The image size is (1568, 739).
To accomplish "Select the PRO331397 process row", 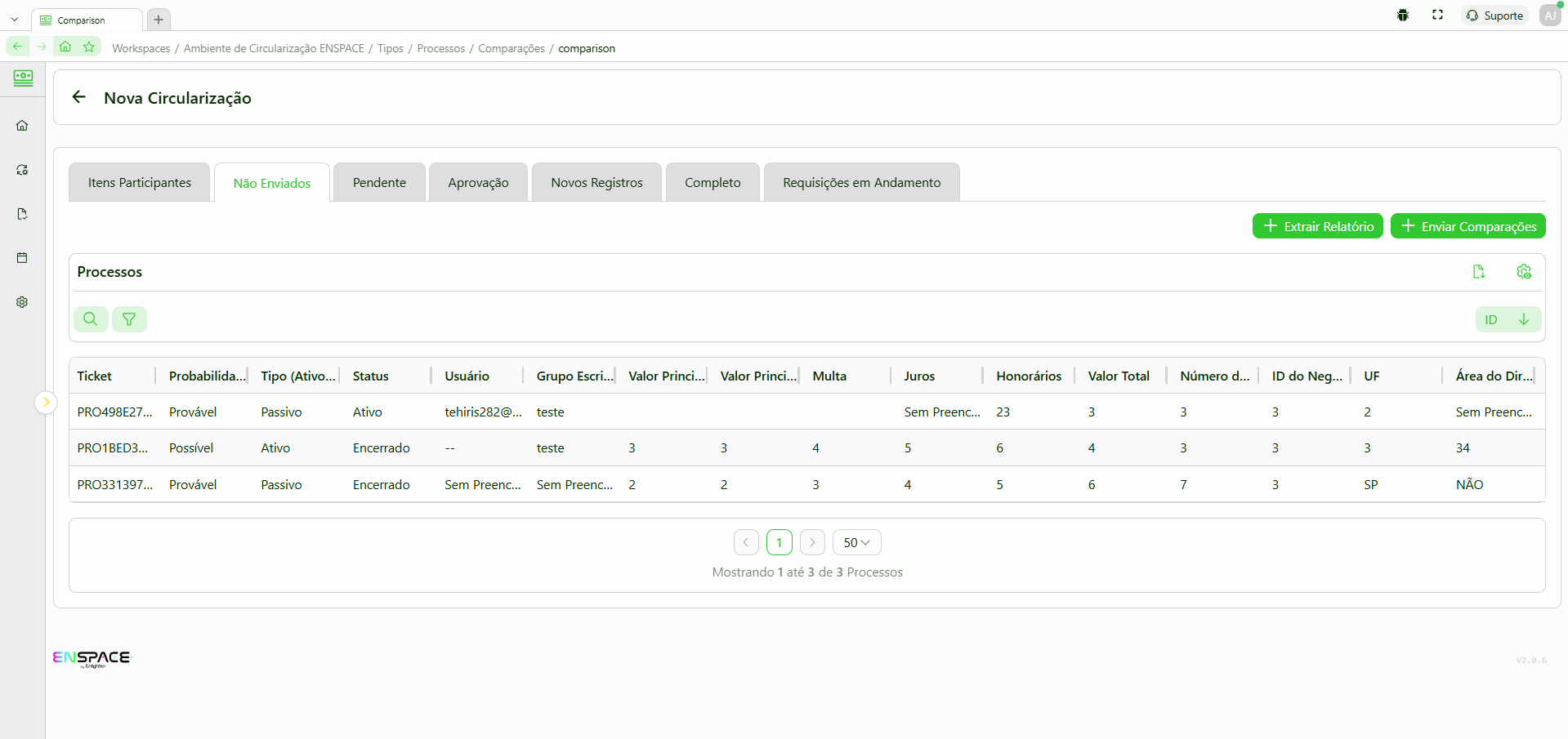I will (114, 484).
